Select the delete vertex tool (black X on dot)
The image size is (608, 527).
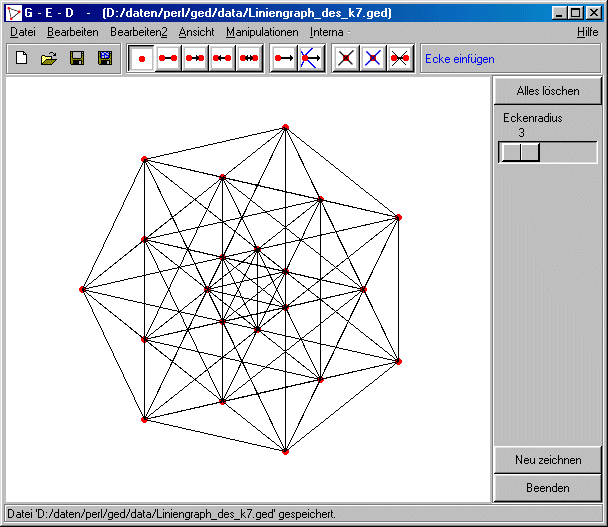[x=346, y=59]
